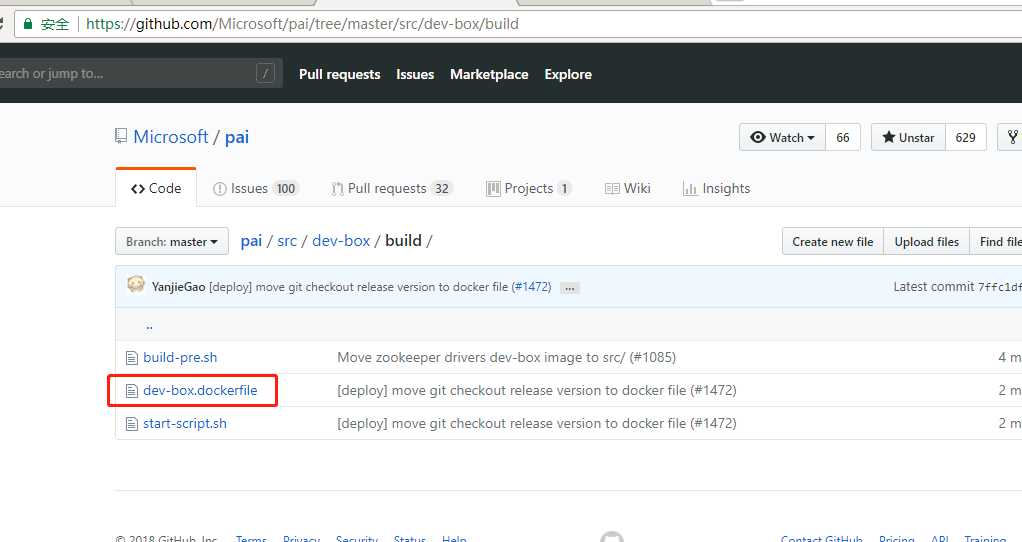Viewport: 1022px width, 542px height.
Task: Open latest commit message about git checkout
Action: 358,287
